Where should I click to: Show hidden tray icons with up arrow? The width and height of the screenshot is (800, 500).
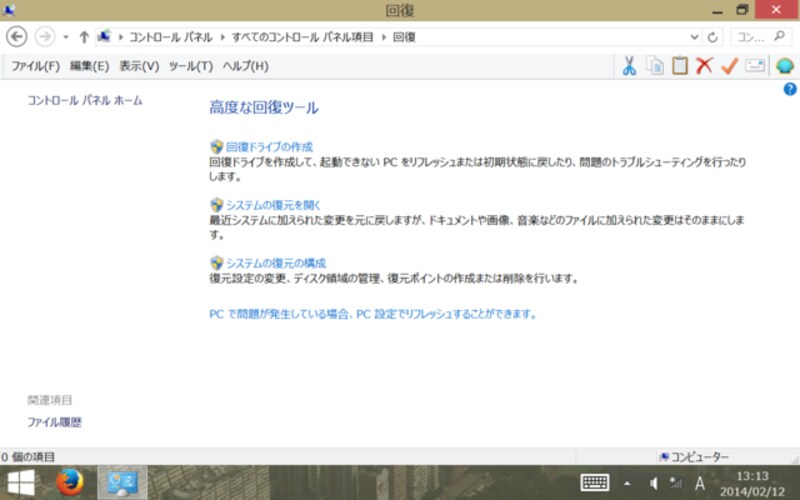[x=628, y=483]
